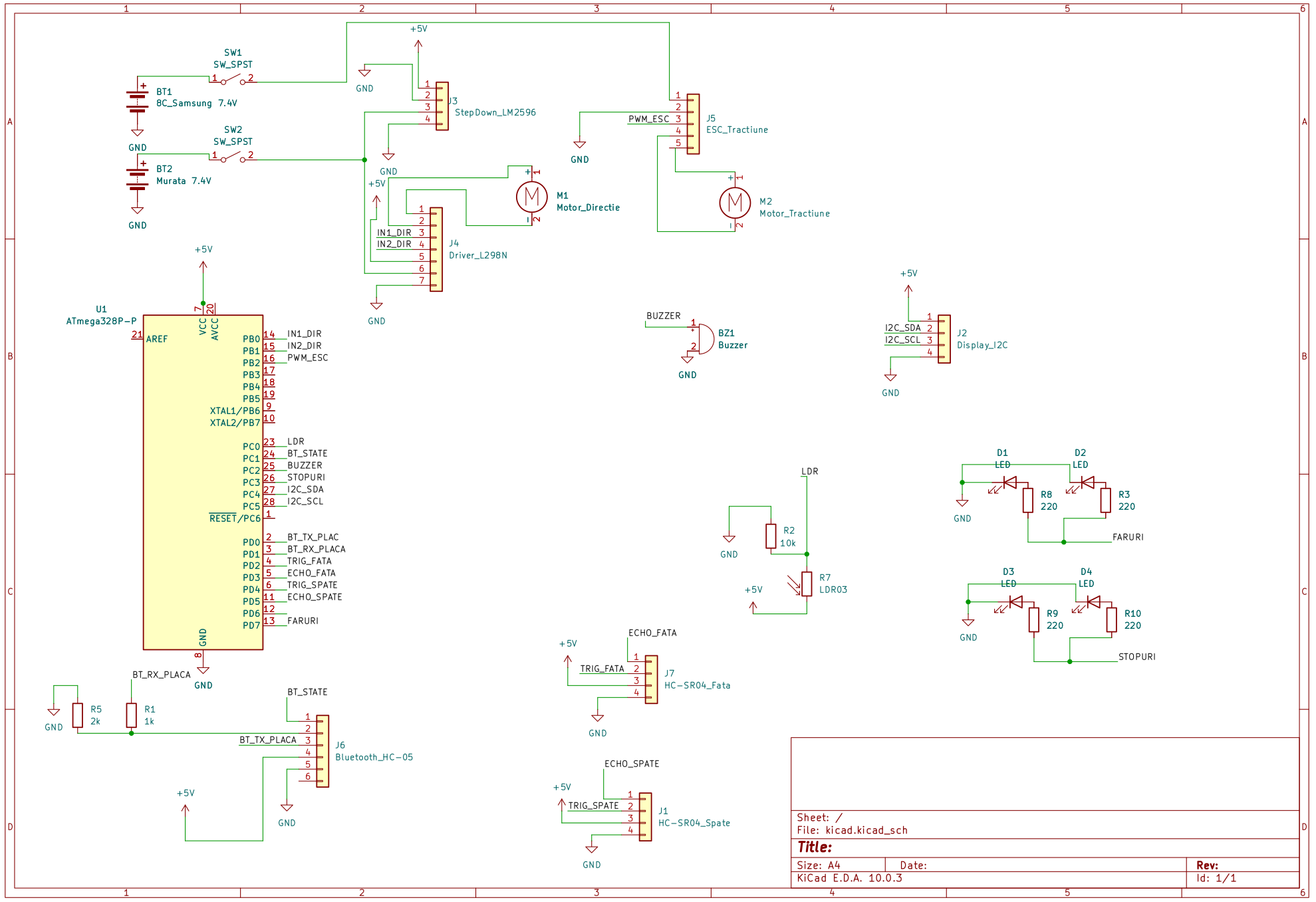
Task: Click the Bluetooth_HC-05 value text
Action: tap(374, 758)
